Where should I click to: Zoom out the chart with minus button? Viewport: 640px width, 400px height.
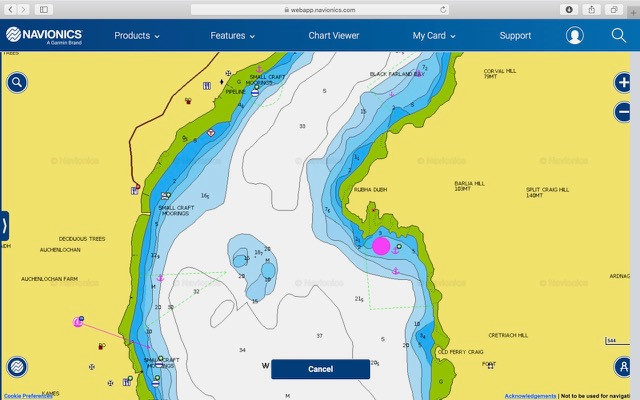pyautogui.click(x=623, y=112)
